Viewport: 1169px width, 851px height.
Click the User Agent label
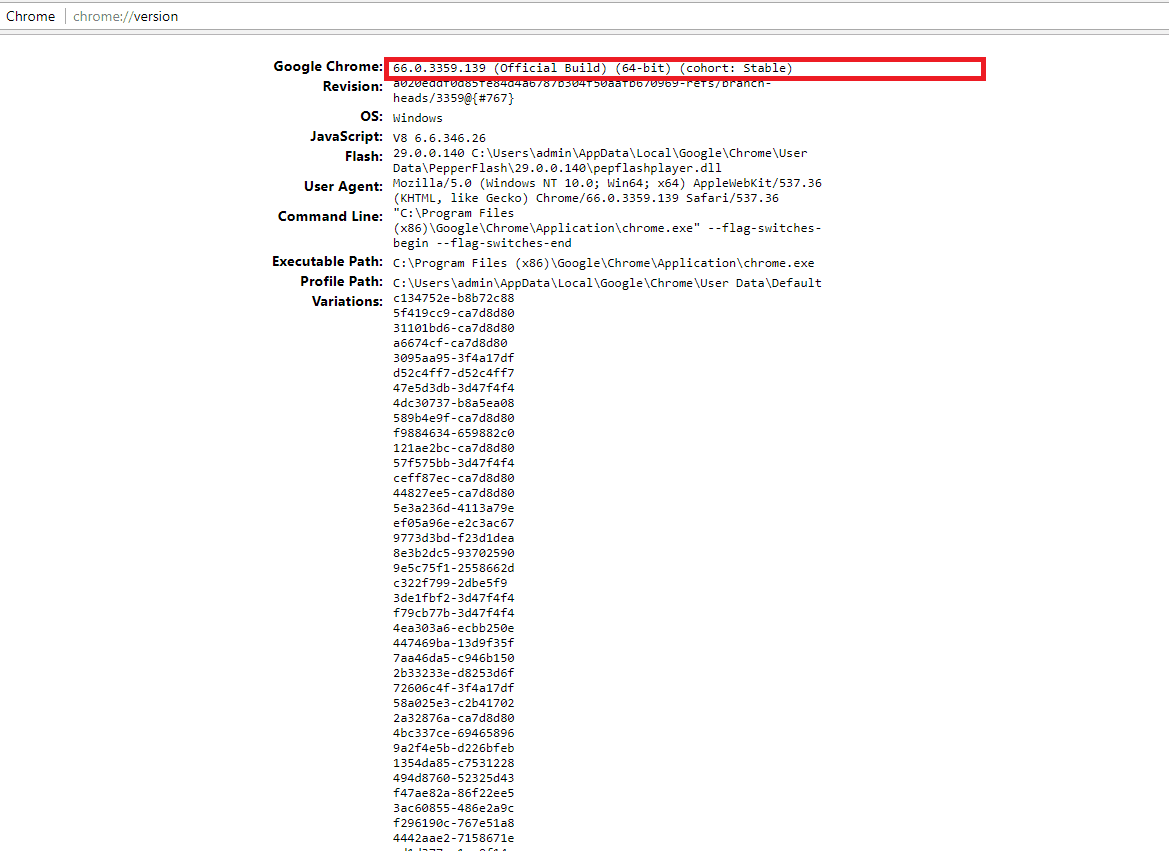(x=343, y=186)
